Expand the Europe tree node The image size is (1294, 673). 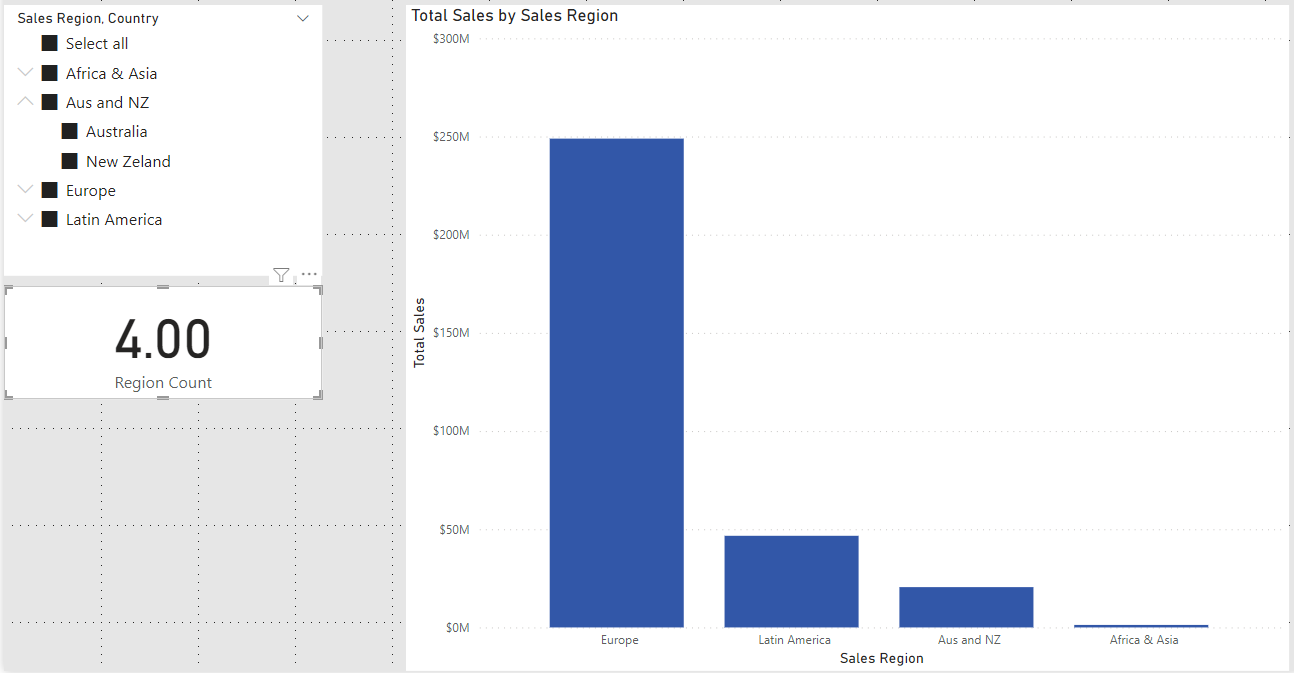25,190
